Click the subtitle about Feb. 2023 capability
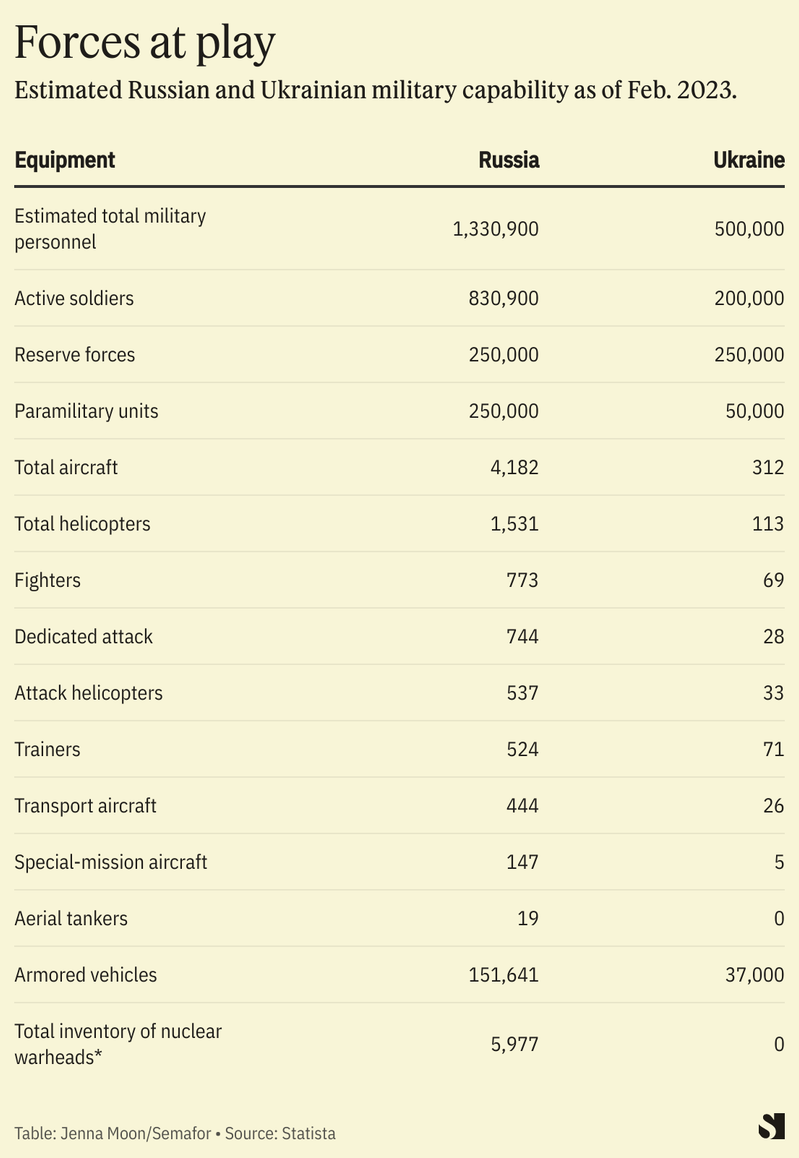The height and width of the screenshot is (1158, 799). pyautogui.click(x=375, y=90)
